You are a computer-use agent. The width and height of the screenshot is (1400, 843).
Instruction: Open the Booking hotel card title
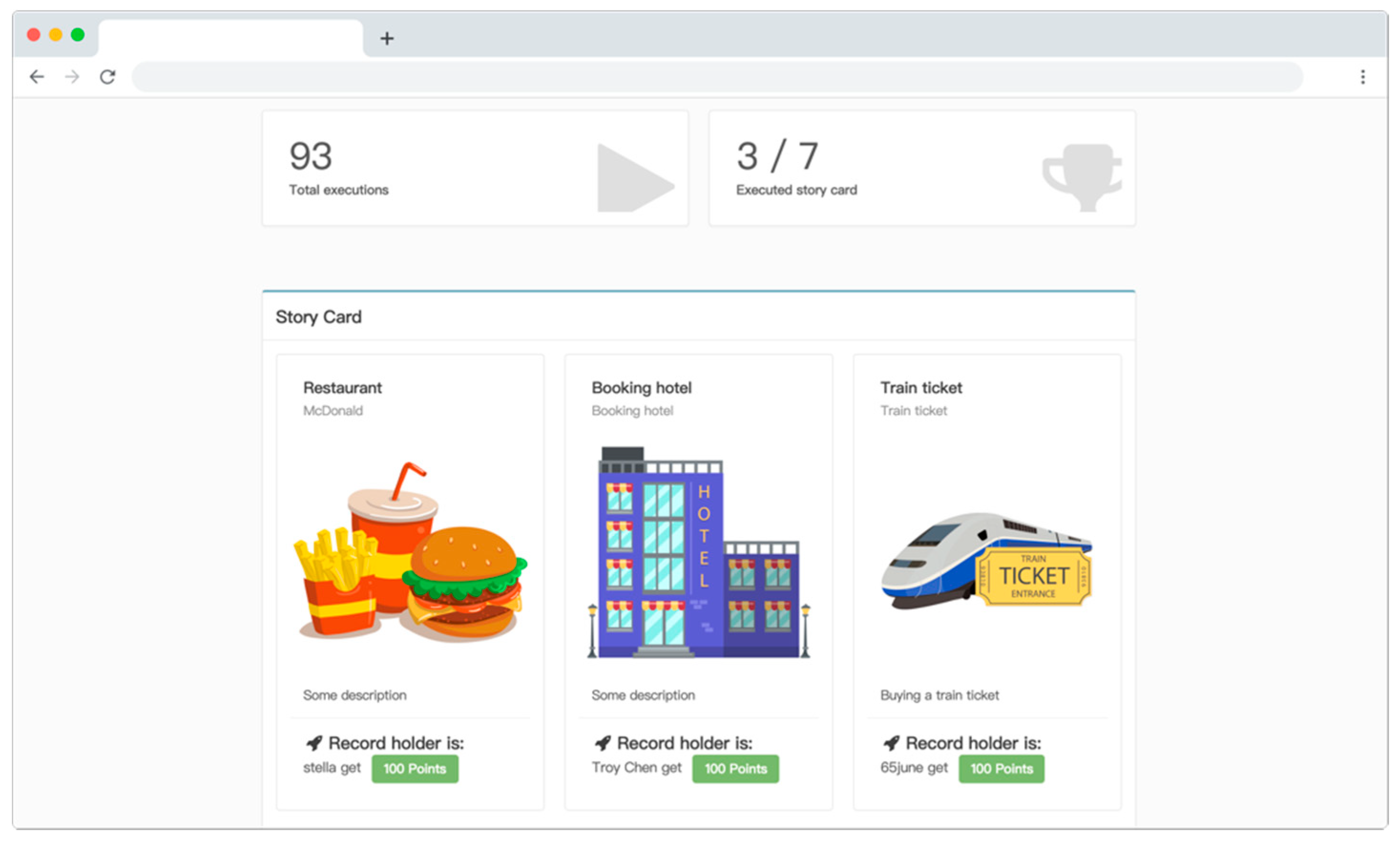[x=642, y=388]
